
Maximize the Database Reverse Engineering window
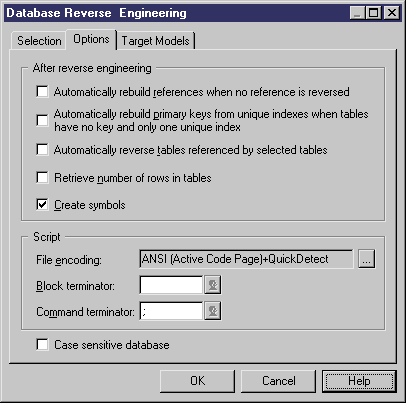373,13
